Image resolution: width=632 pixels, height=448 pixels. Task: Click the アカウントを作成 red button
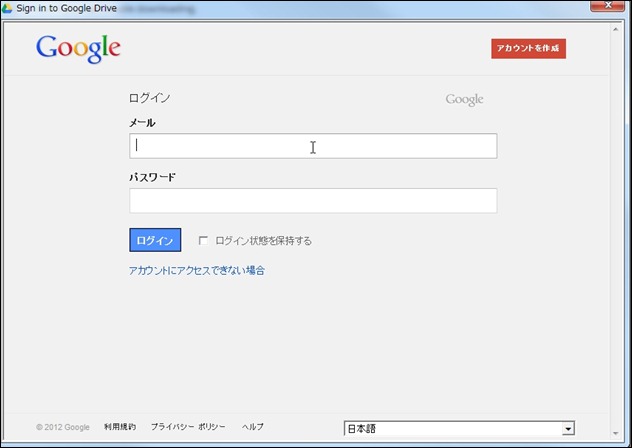coord(528,48)
